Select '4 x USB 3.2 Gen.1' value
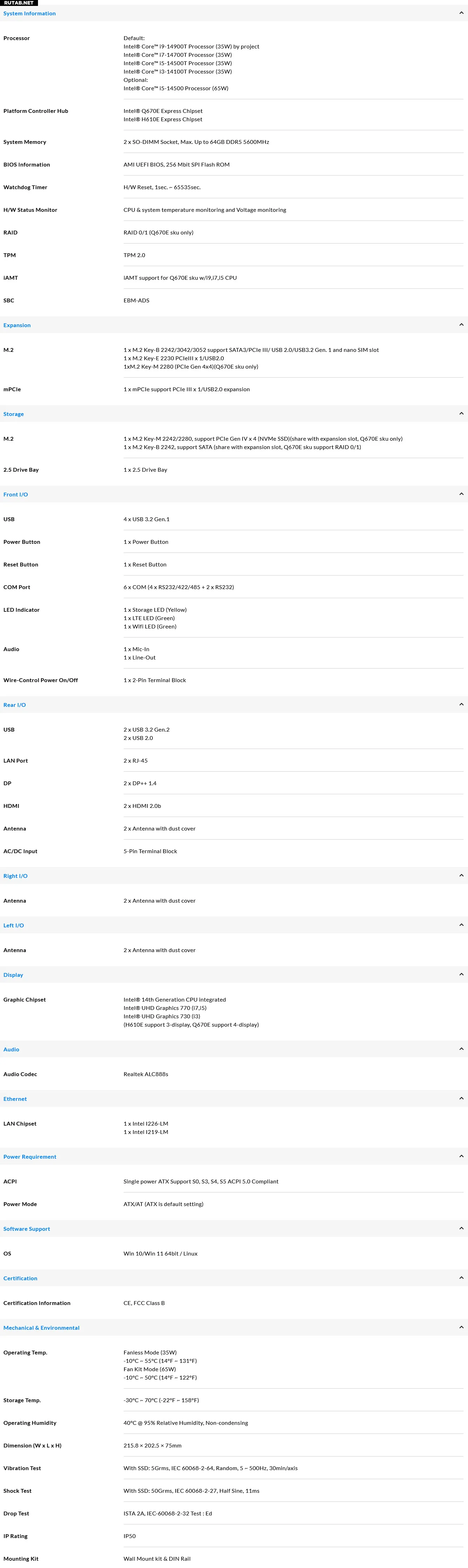The width and height of the screenshot is (468, 1568). (147, 519)
